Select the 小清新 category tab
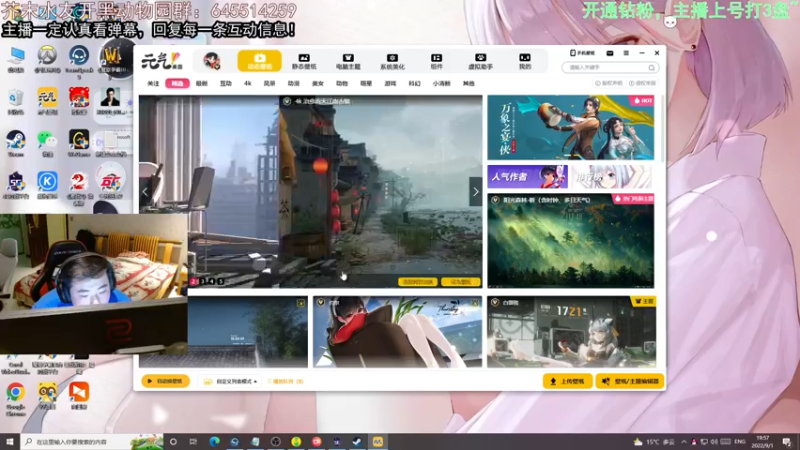The height and width of the screenshot is (450, 800). [x=441, y=83]
